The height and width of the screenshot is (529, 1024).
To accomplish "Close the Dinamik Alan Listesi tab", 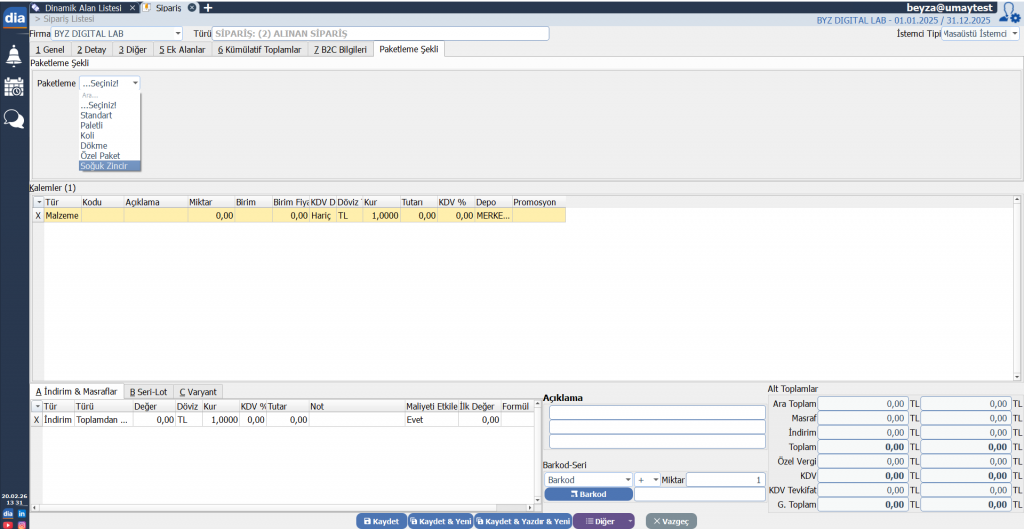I will click(133, 7).
